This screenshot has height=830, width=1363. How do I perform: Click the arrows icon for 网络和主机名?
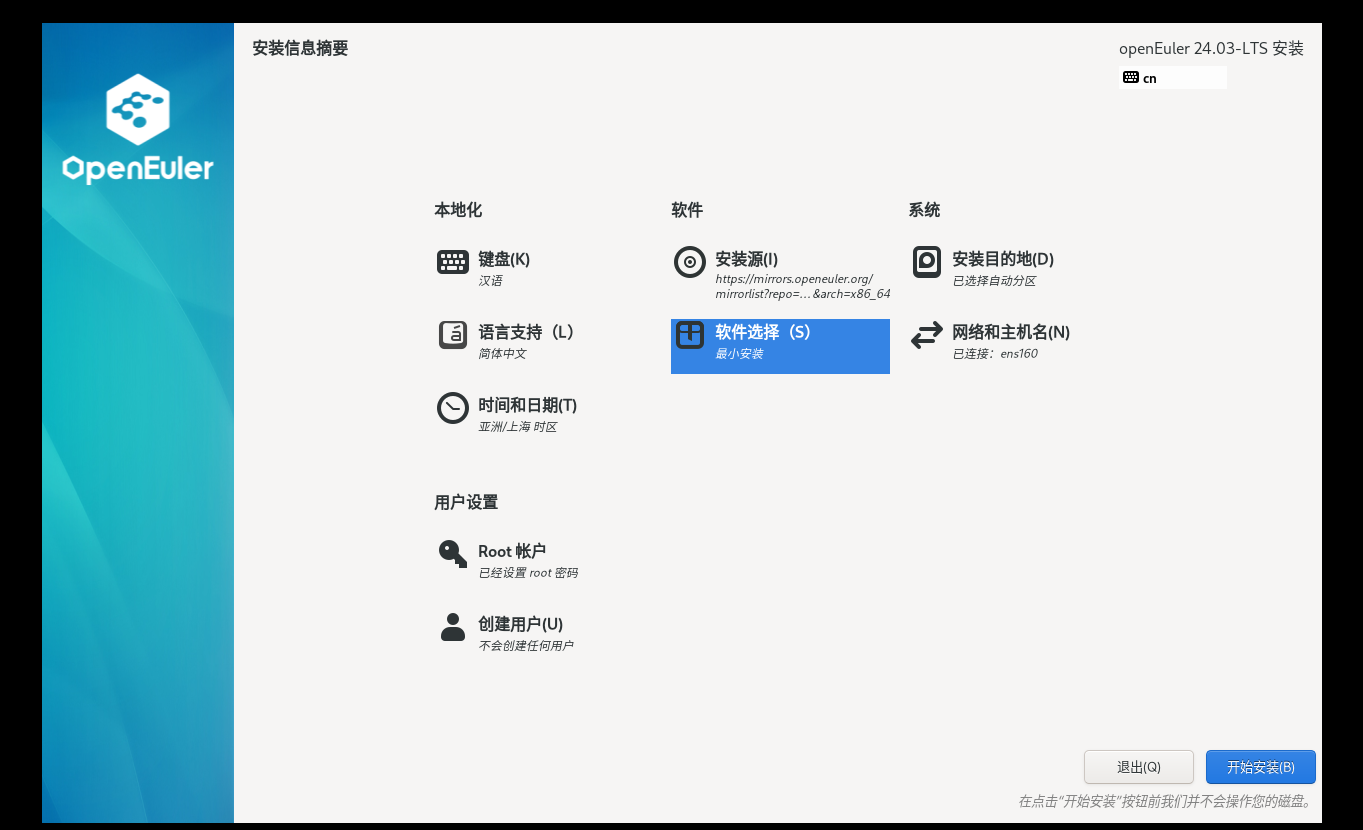[x=927, y=335]
